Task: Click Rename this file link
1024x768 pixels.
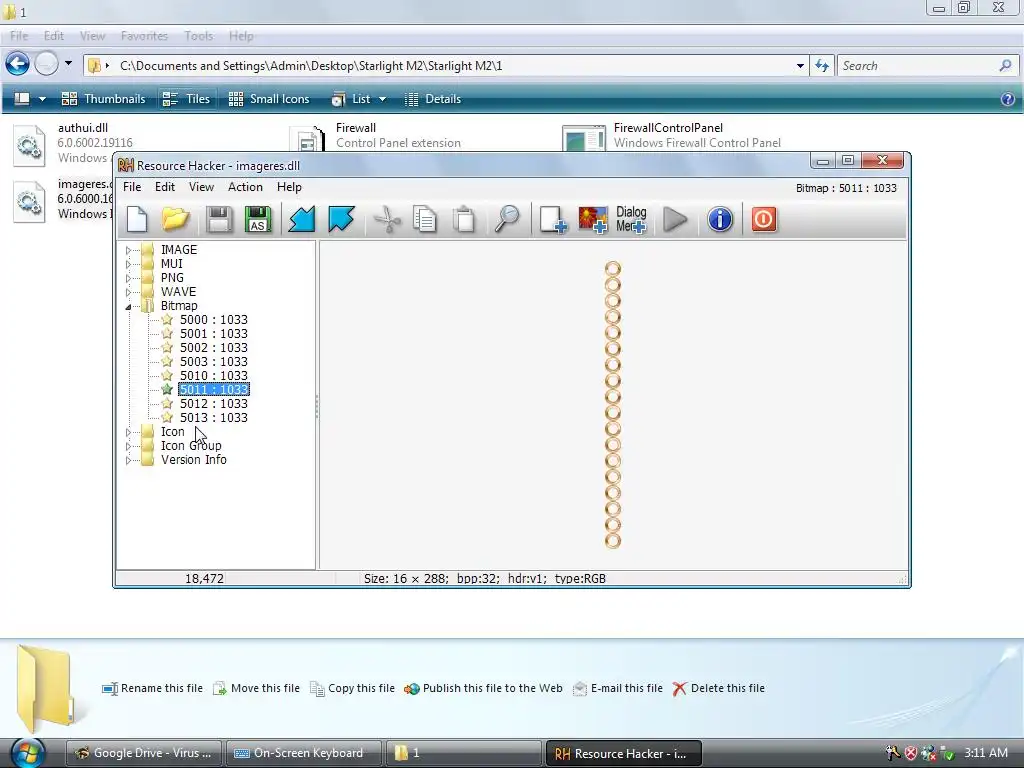Action: 153,688
